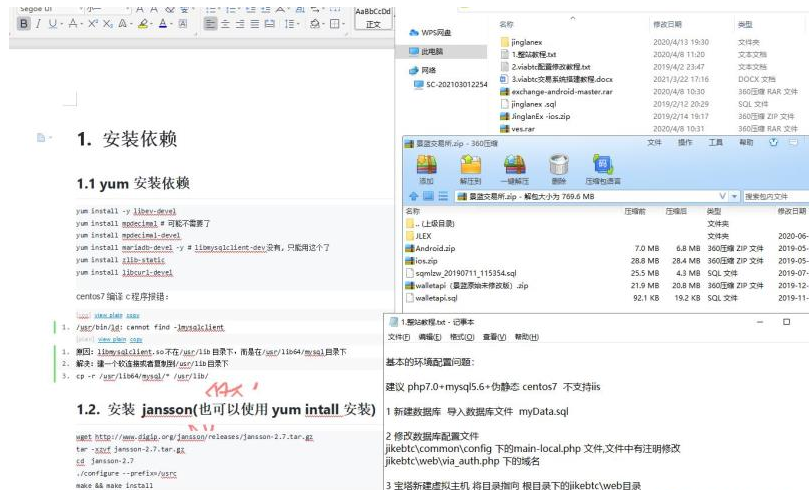
Task: Click the 一键解压 (One-click extract) icon
Action: tap(515, 167)
